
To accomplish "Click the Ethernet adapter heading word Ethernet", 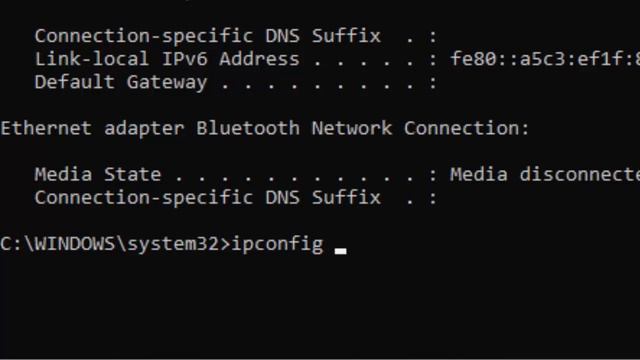I will click(46, 129).
